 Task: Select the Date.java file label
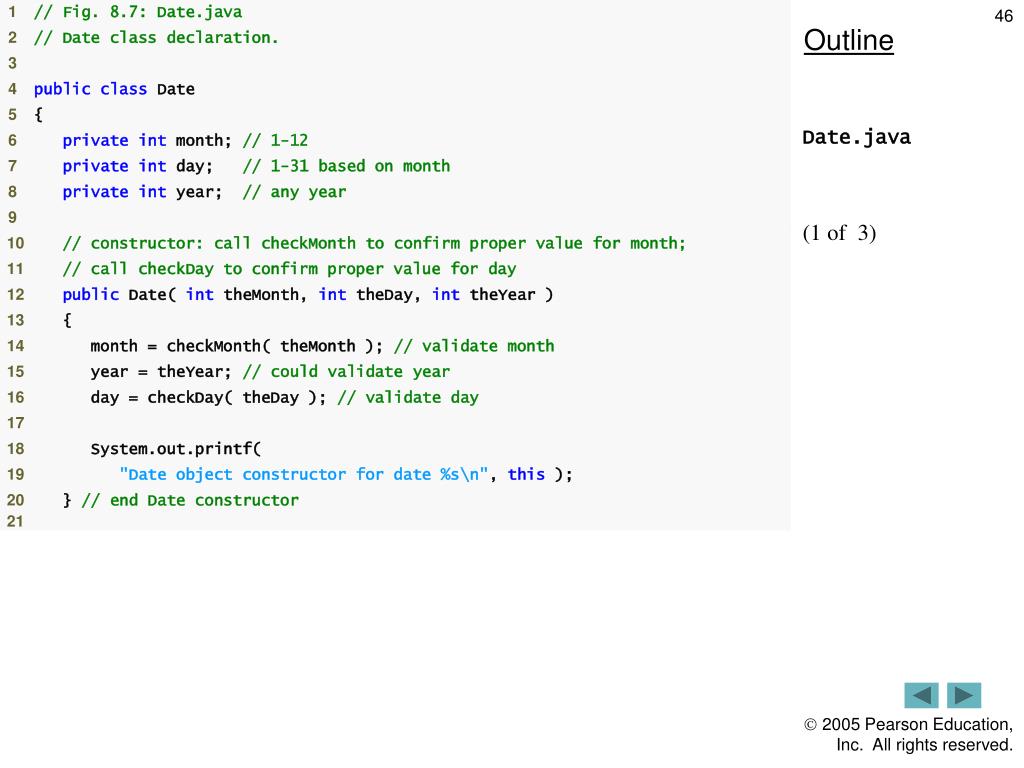tap(856, 137)
